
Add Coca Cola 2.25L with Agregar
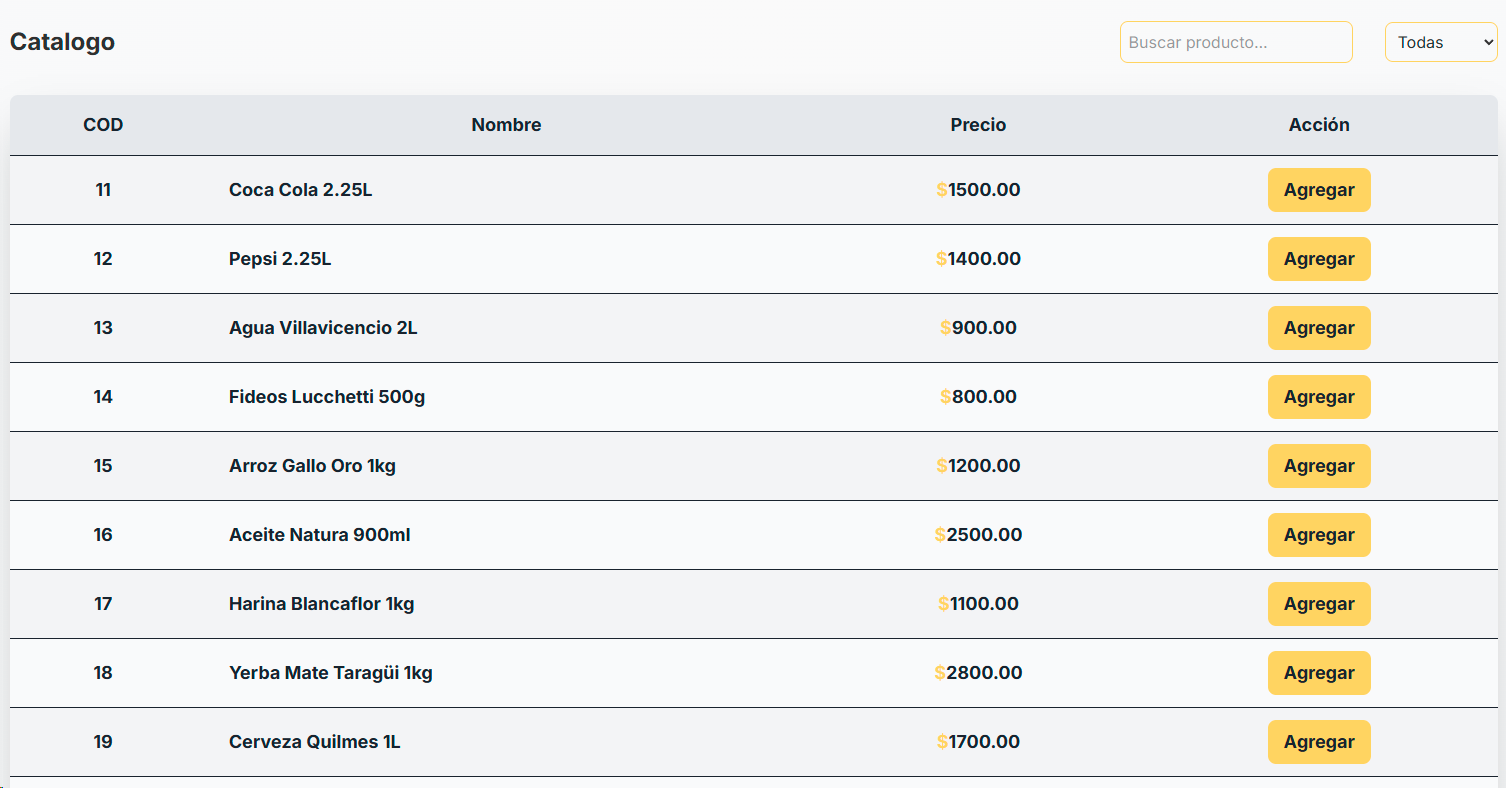(x=1319, y=190)
